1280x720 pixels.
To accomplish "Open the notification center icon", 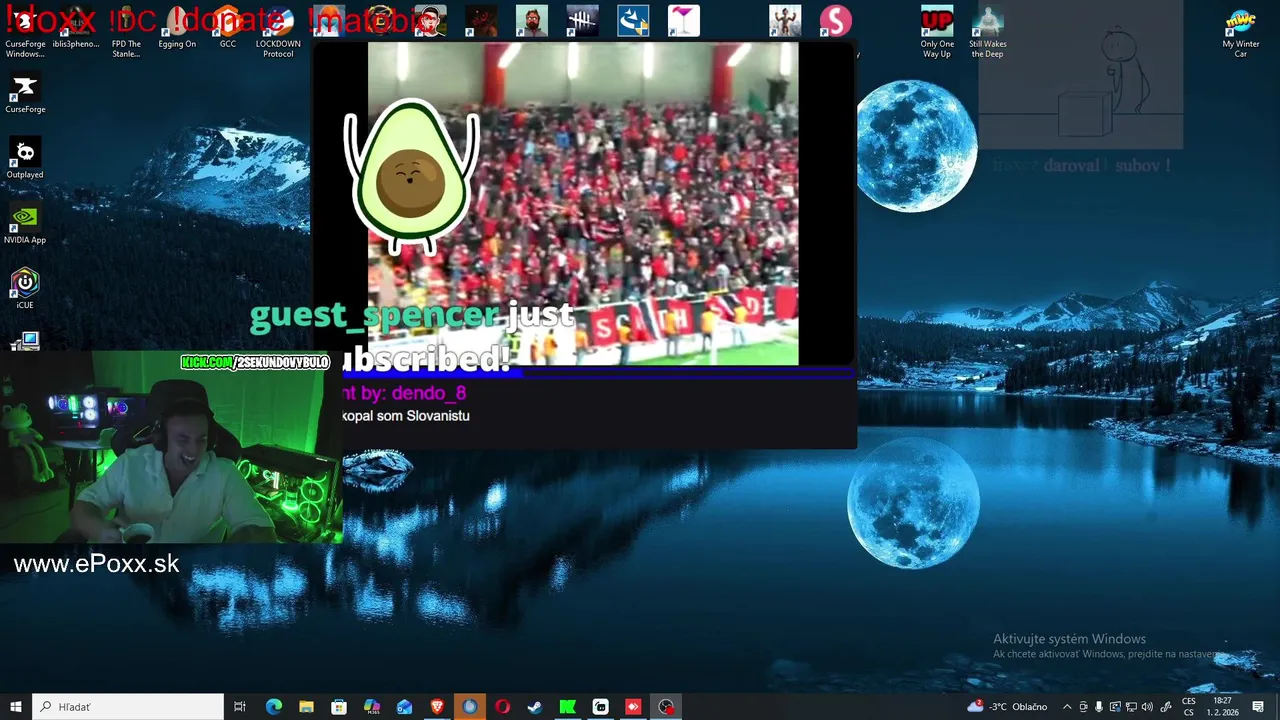I will (x=1259, y=707).
